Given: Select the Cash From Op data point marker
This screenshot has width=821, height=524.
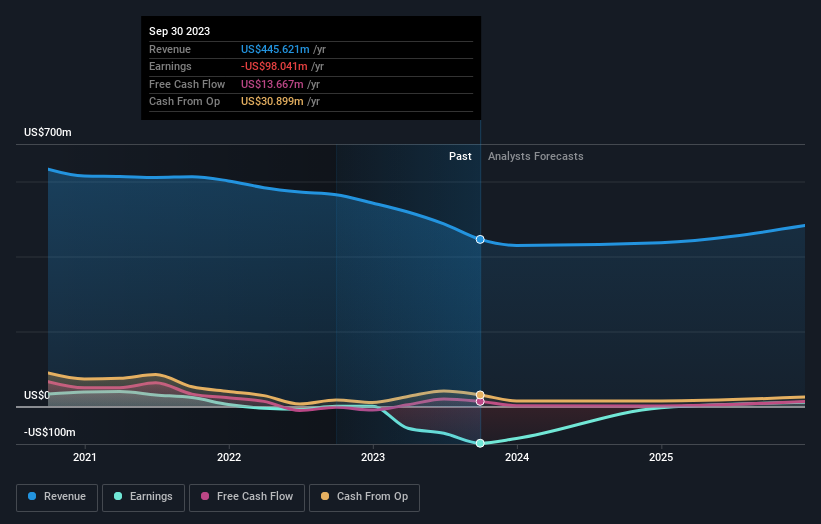Looking at the screenshot, I should [x=480, y=395].
